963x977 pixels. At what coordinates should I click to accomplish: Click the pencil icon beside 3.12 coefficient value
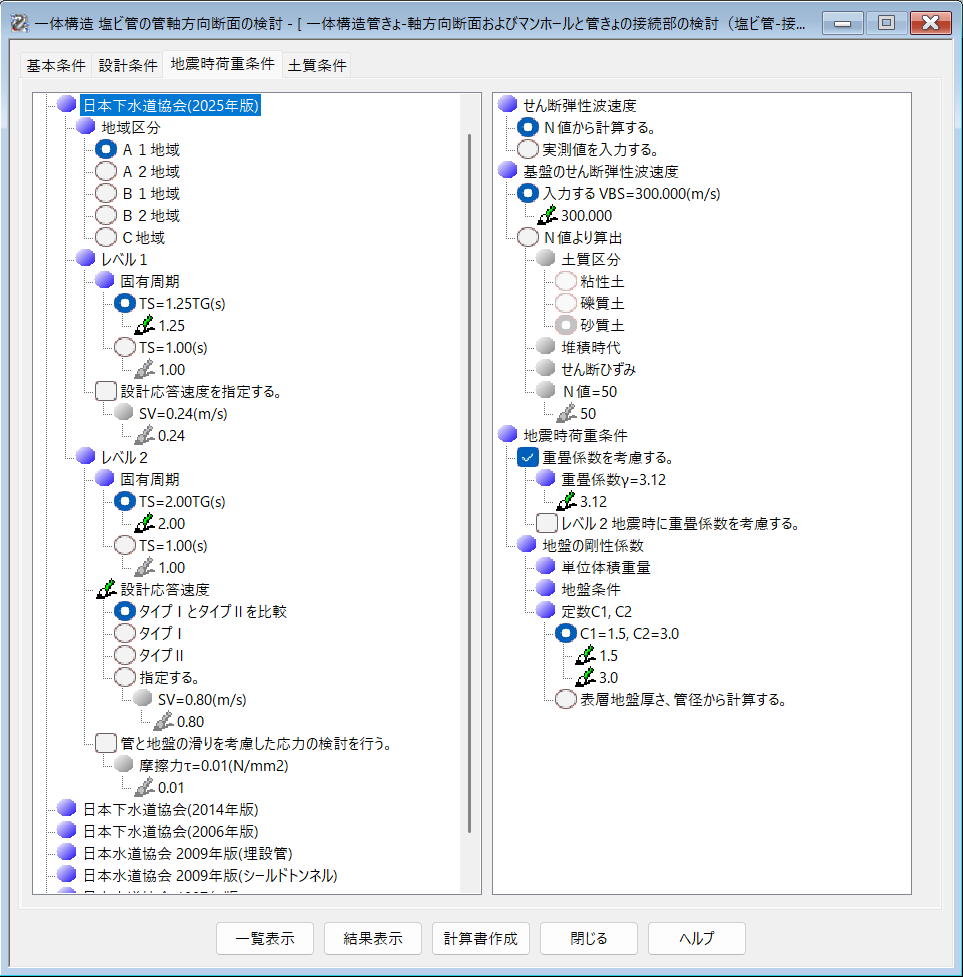click(x=566, y=501)
